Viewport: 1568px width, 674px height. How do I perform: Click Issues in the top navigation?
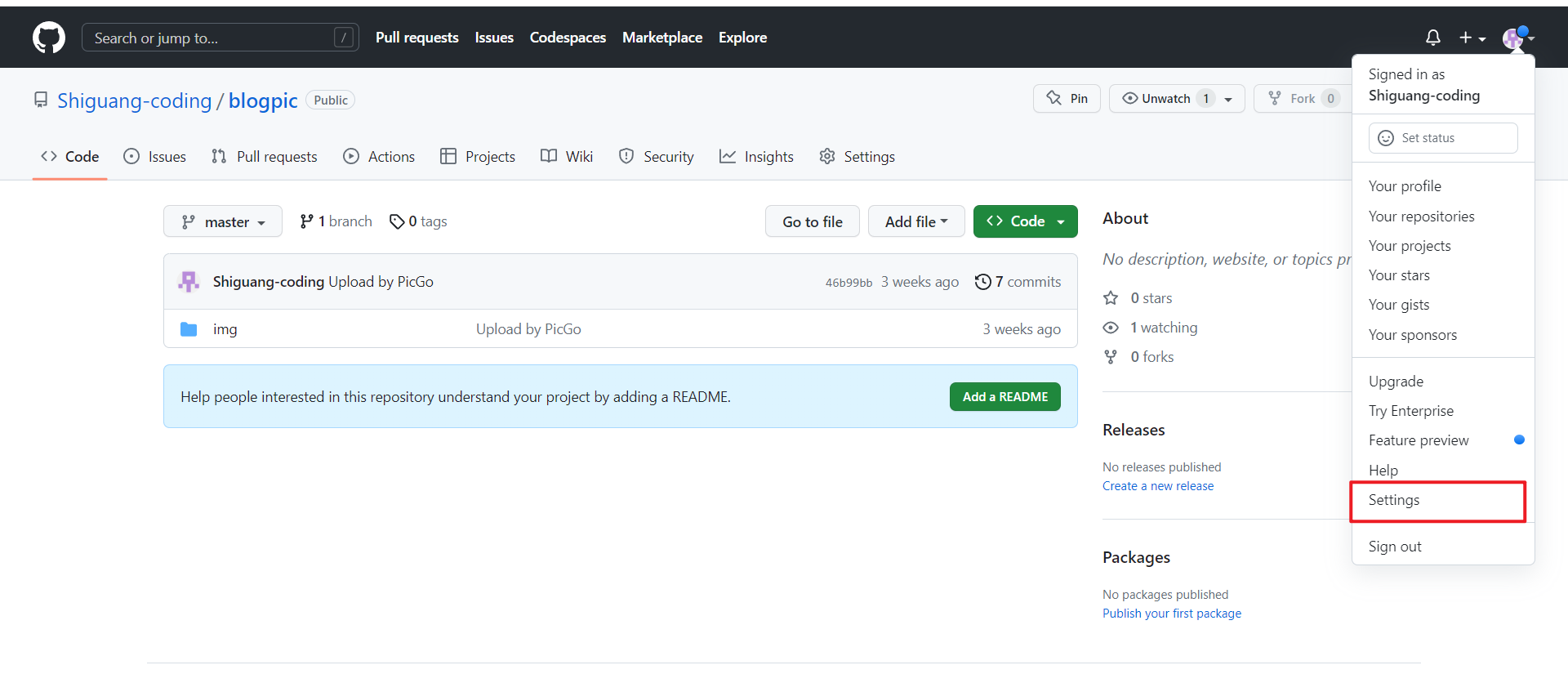pos(494,38)
